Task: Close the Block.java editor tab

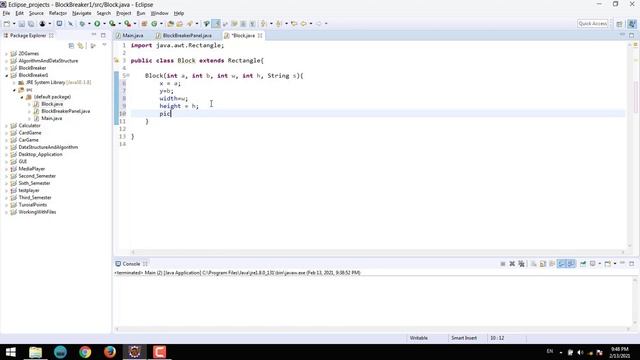Action: 260,36
